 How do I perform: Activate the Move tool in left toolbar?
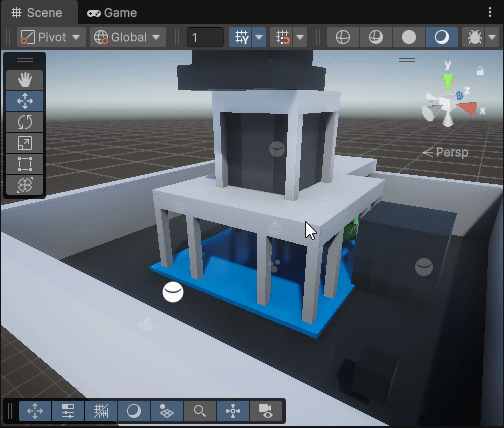coord(25,101)
